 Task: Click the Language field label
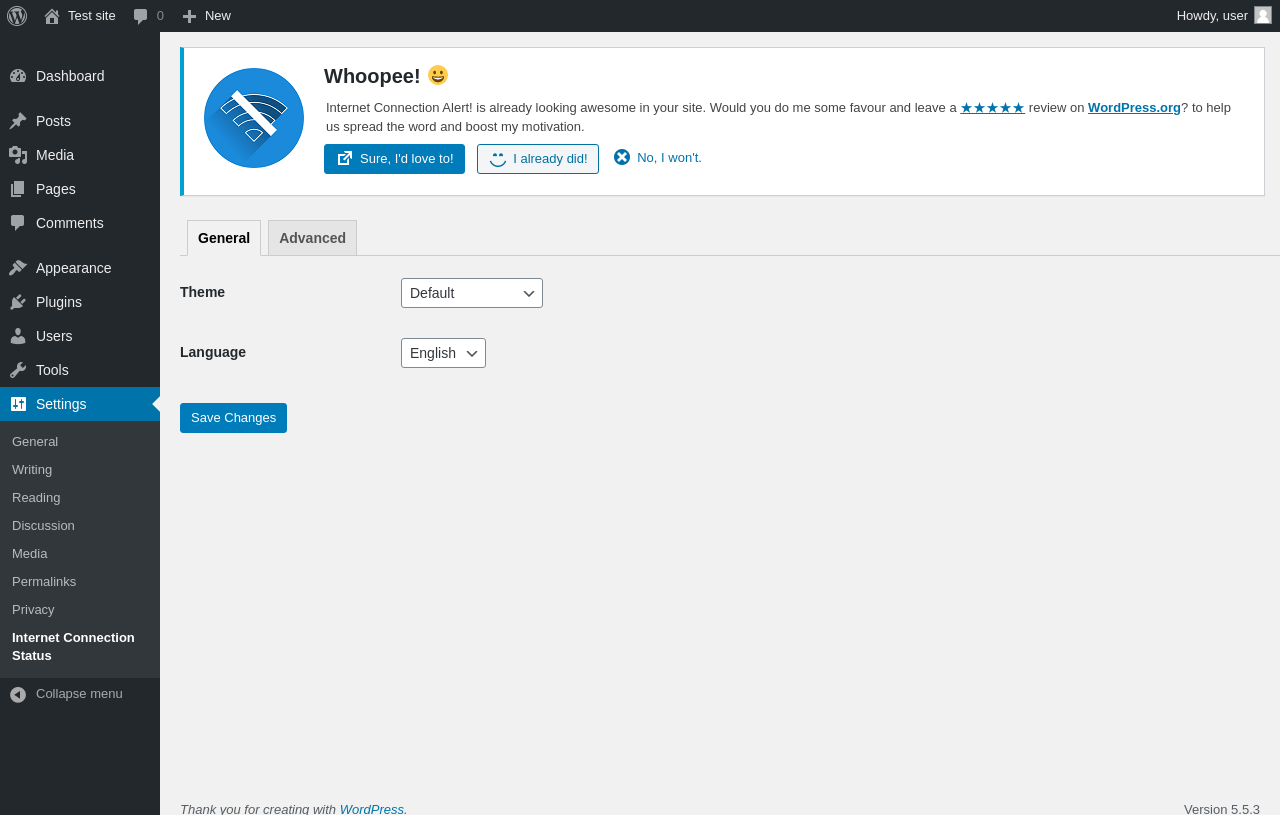pos(213,352)
